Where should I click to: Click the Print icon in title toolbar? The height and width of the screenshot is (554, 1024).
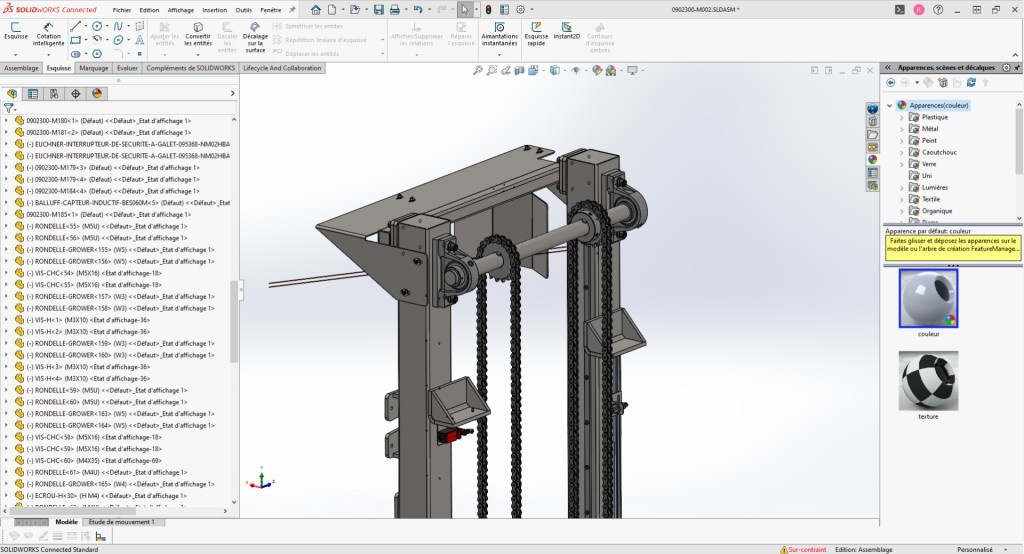click(x=394, y=9)
